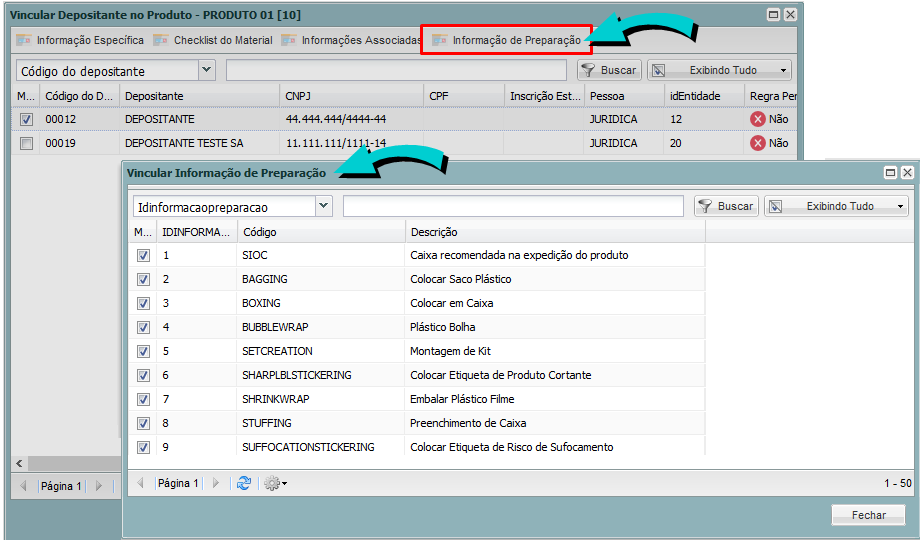Open Exibindo Tudo dropdown in Vincular Depositante window

pyautogui.click(x=719, y=70)
